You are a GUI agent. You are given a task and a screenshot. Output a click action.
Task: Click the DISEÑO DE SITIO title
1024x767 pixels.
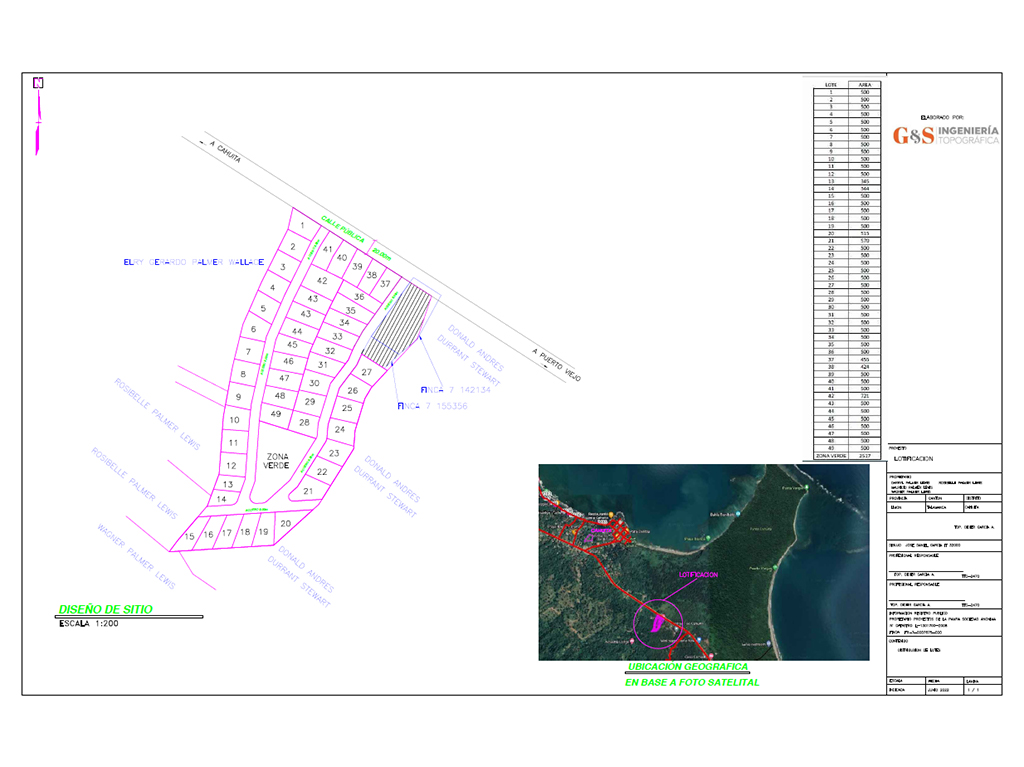[x=106, y=609]
